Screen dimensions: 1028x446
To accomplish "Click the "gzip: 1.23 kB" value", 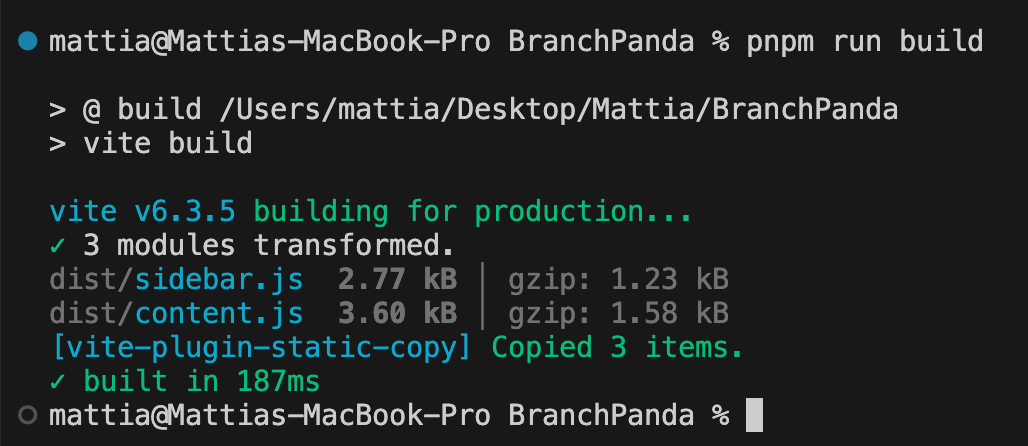I will pos(617,279).
